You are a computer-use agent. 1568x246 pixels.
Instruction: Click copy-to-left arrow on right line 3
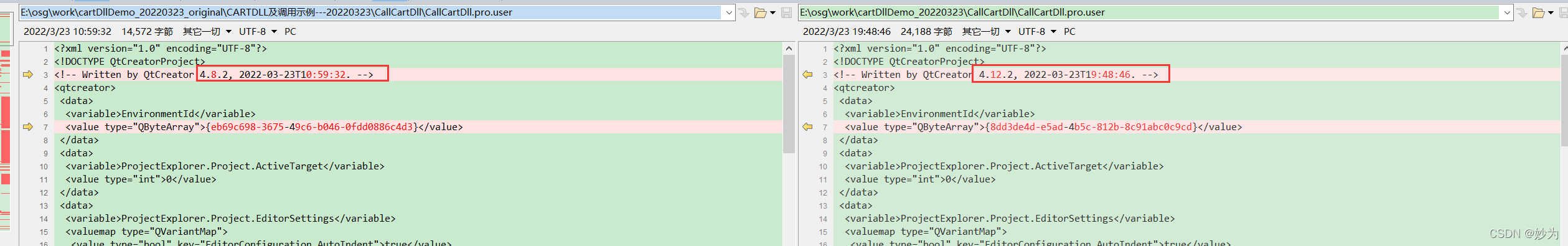(807, 75)
